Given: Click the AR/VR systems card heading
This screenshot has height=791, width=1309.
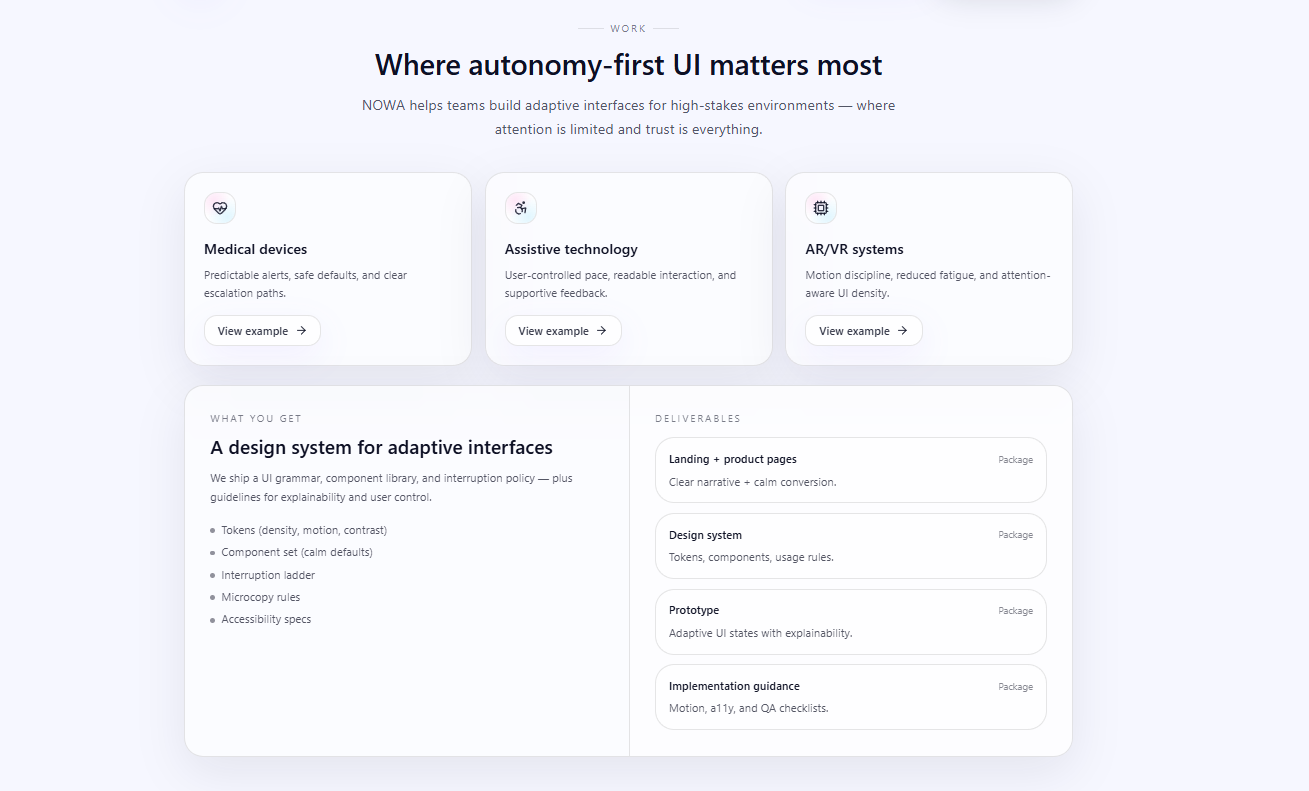Looking at the screenshot, I should (854, 250).
